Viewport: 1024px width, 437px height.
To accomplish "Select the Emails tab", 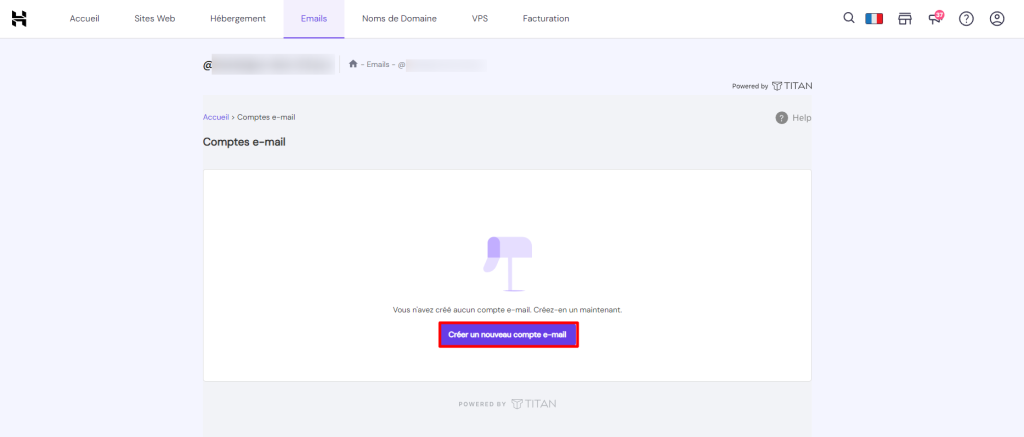I will [314, 18].
